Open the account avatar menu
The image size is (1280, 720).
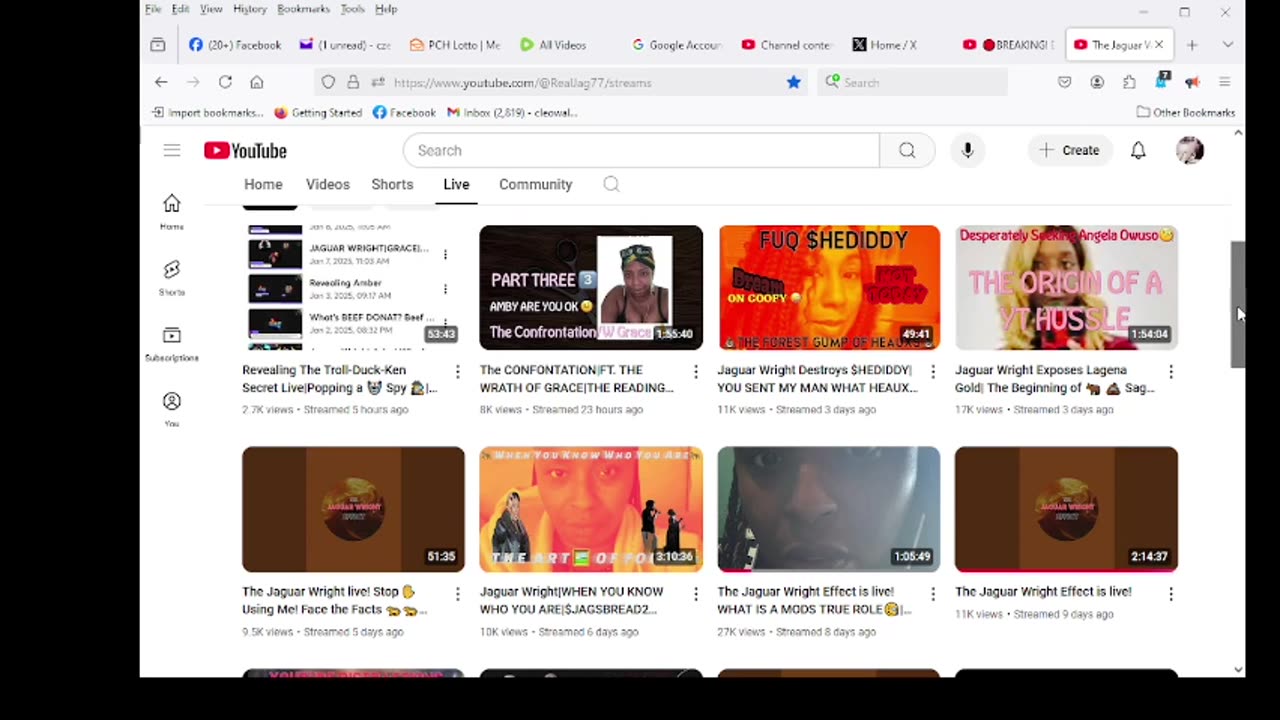[x=1190, y=150]
